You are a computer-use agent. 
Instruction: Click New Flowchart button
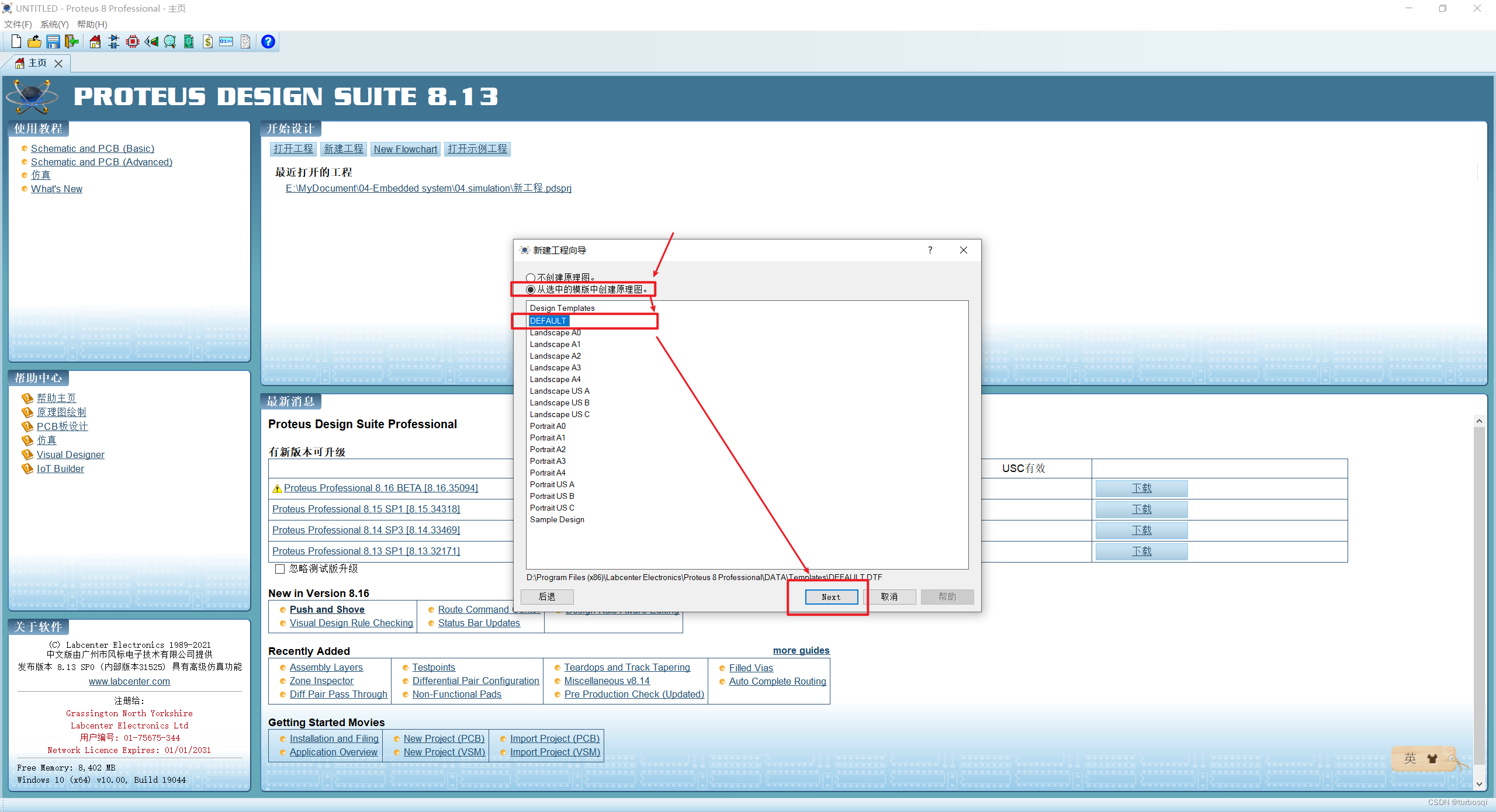[x=406, y=149]
